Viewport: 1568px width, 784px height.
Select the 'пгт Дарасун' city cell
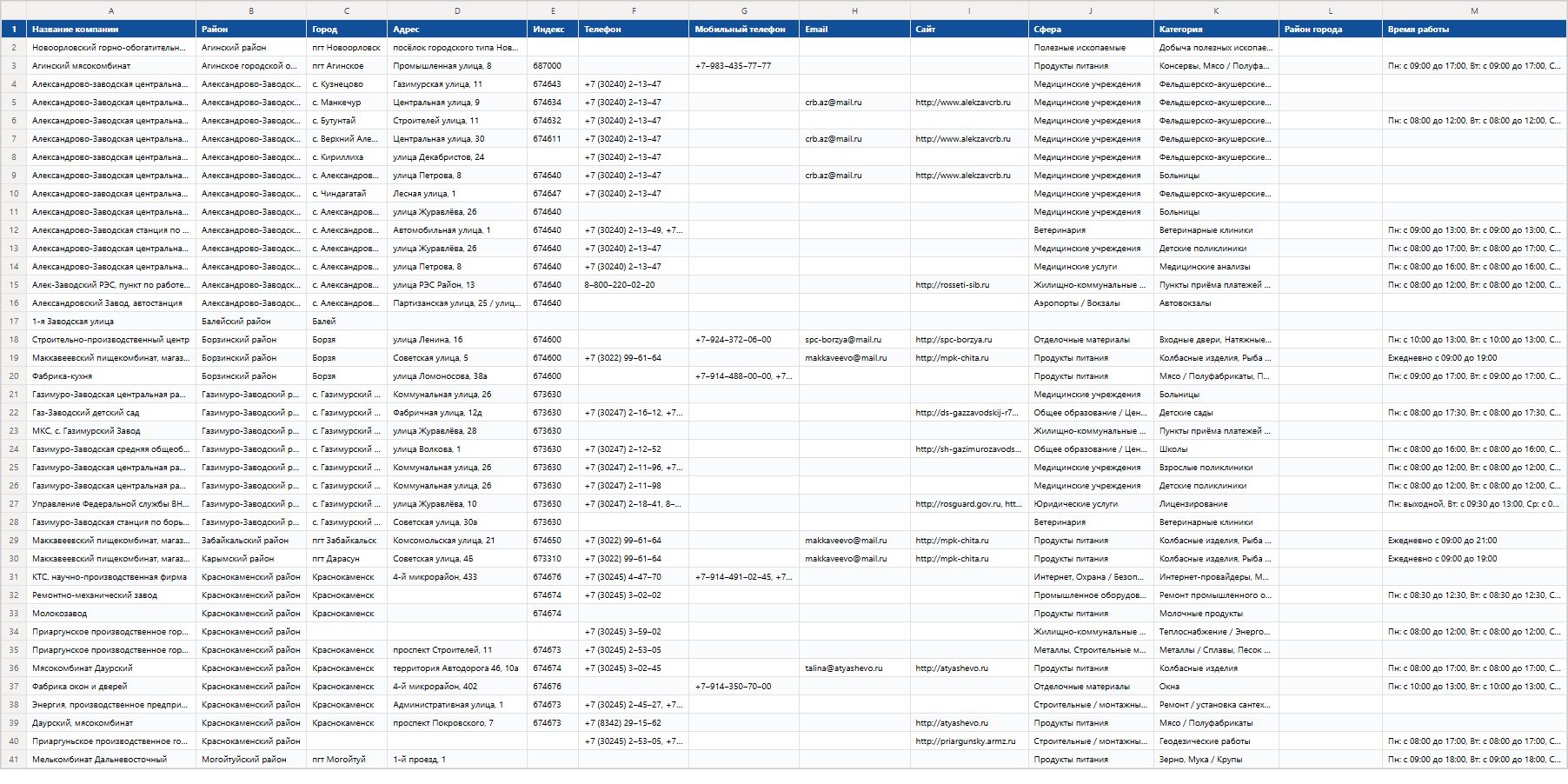347,559
